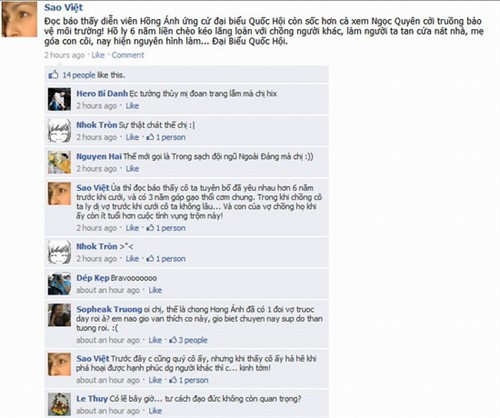The height and width of the screenshot is (418, 500).
Task: Like Dép Kẹp's Bravo comment
Action: coord(155,290)
